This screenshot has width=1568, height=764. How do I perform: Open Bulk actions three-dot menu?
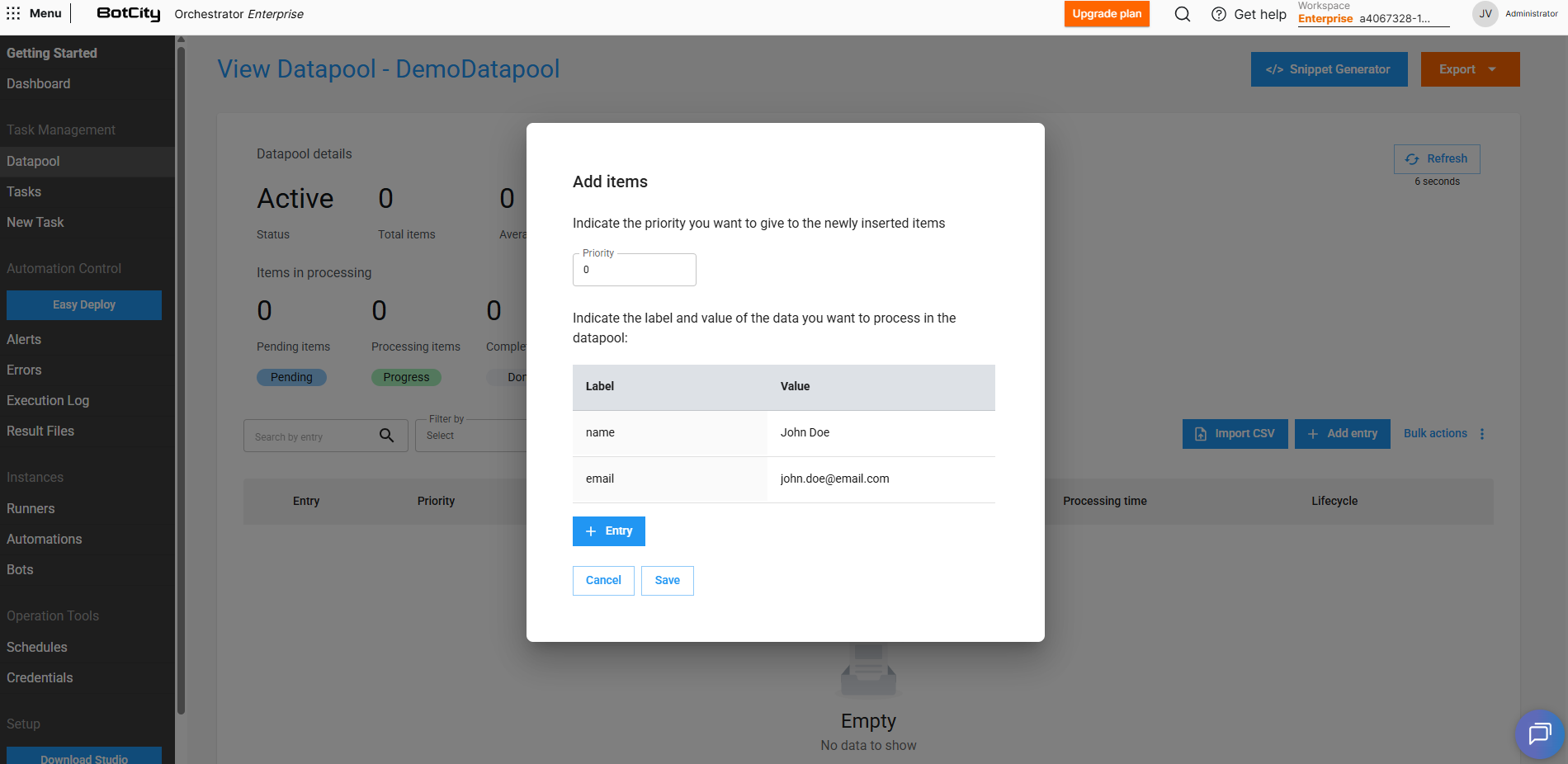coord(1482,434)
